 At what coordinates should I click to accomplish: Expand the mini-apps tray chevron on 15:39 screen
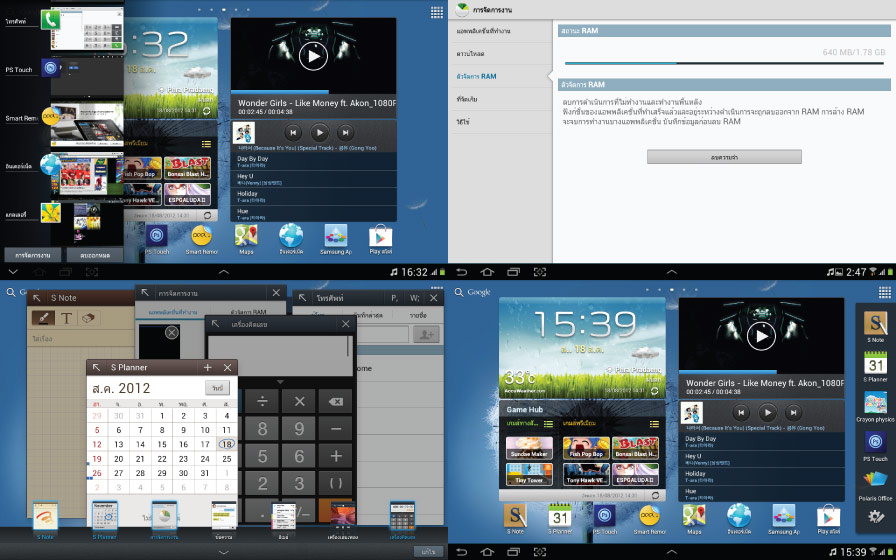pos(672,551)
